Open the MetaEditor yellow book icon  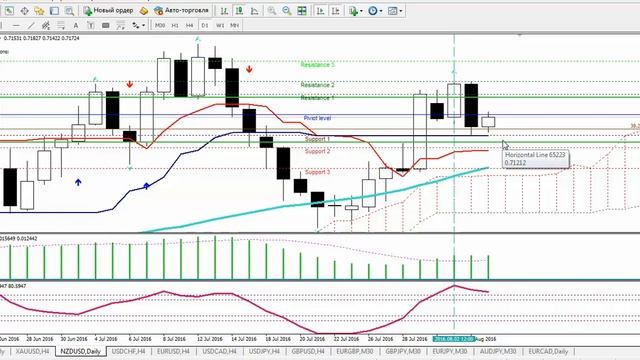(144, 11)
